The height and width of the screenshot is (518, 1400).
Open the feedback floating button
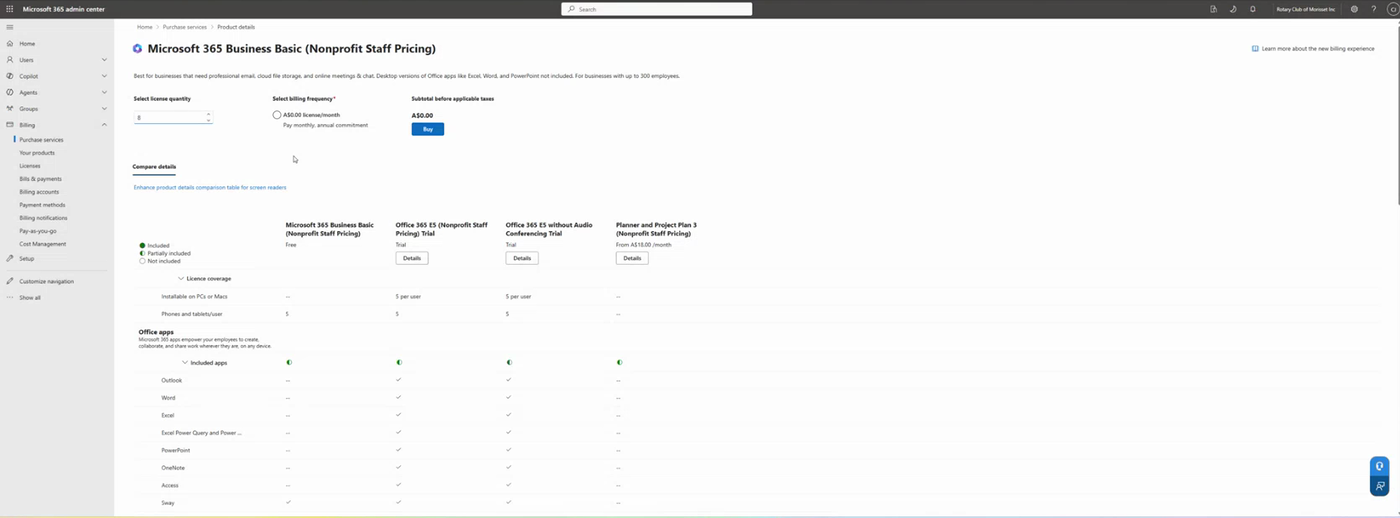click(1379, 486)
